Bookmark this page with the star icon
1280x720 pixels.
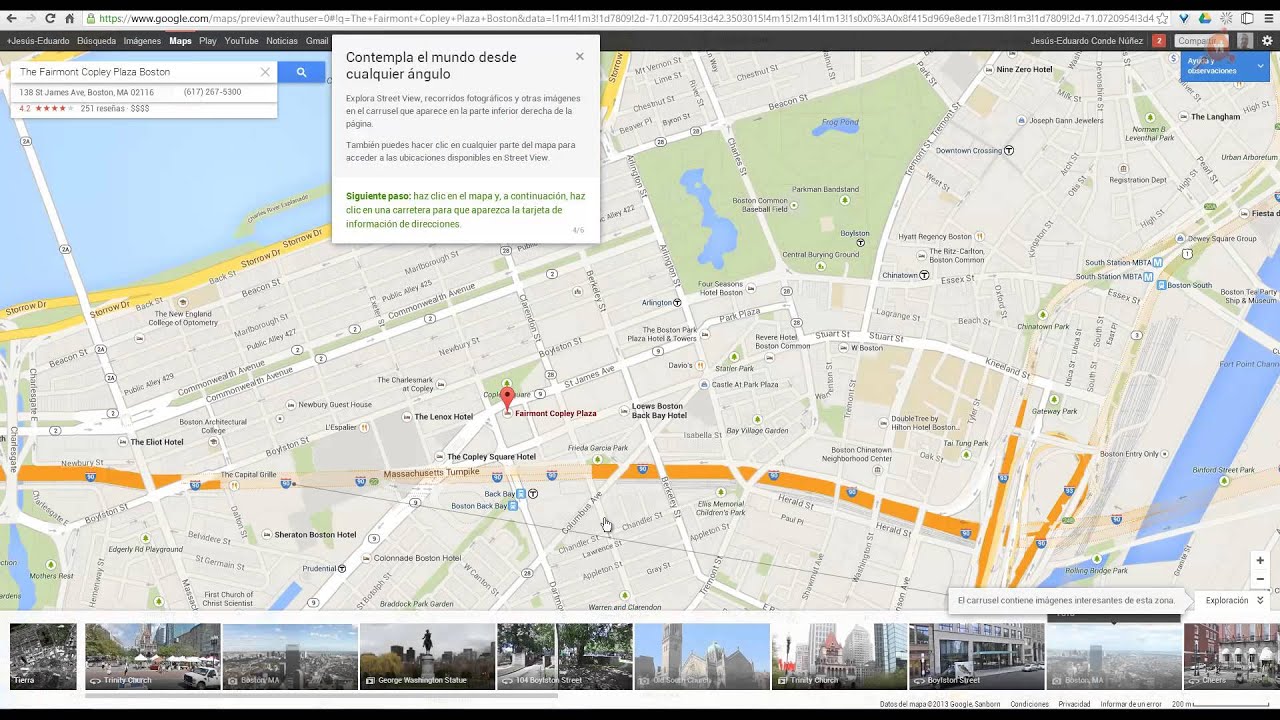point(1162,18)
